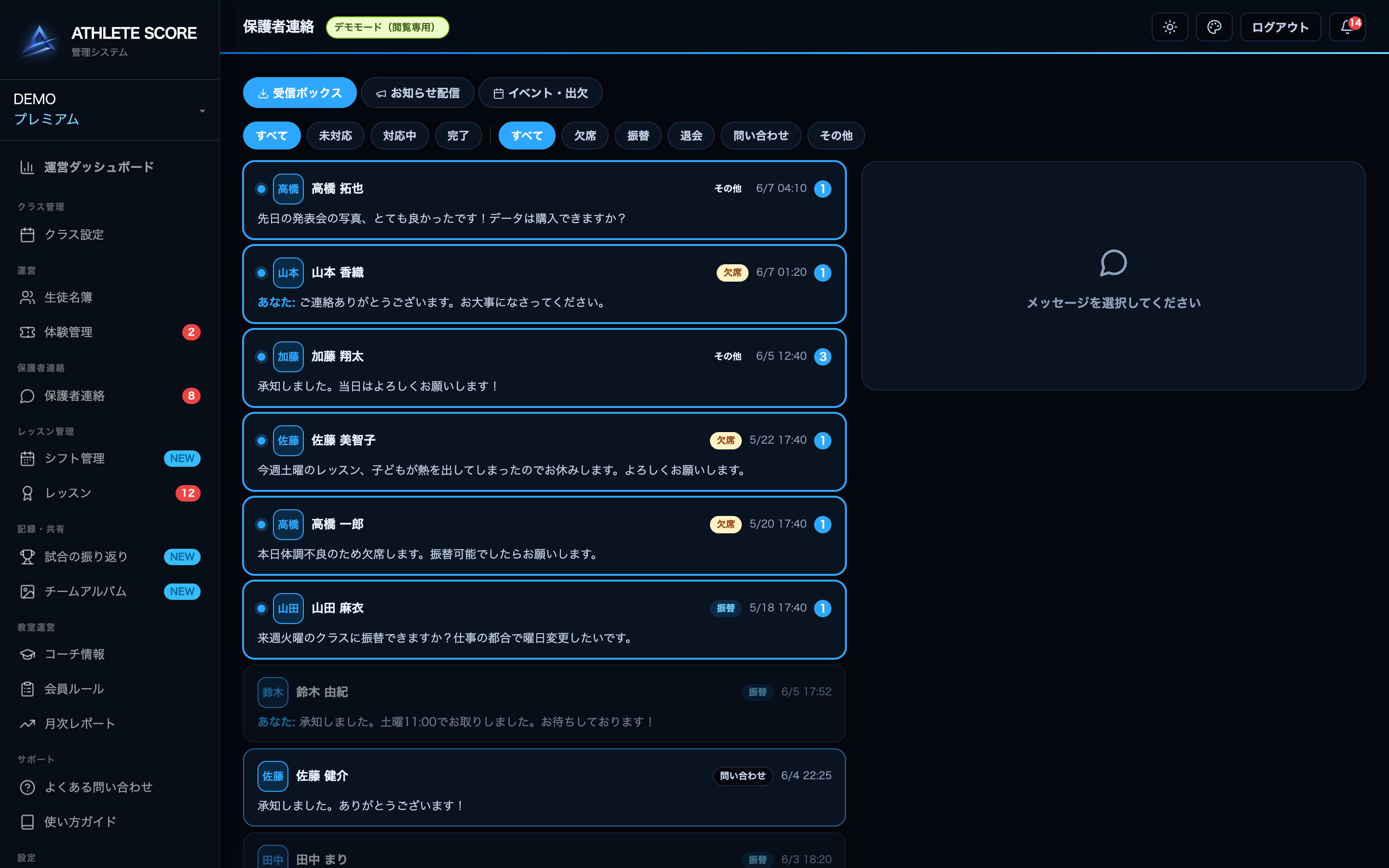The width and height of the screenshot is (1389, 868).
Task: Click the デモモード（閲覧専用）badge
Action: (x=387, y=27)
